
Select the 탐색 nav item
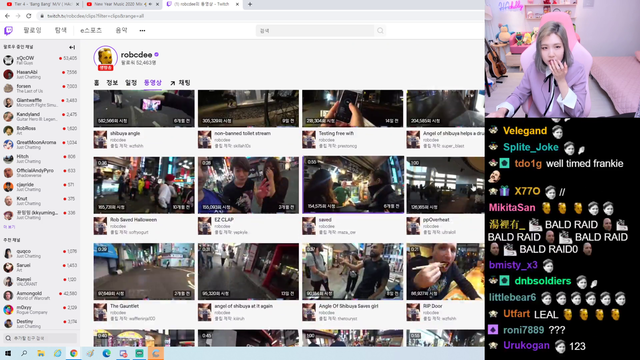tap(61, 31)
